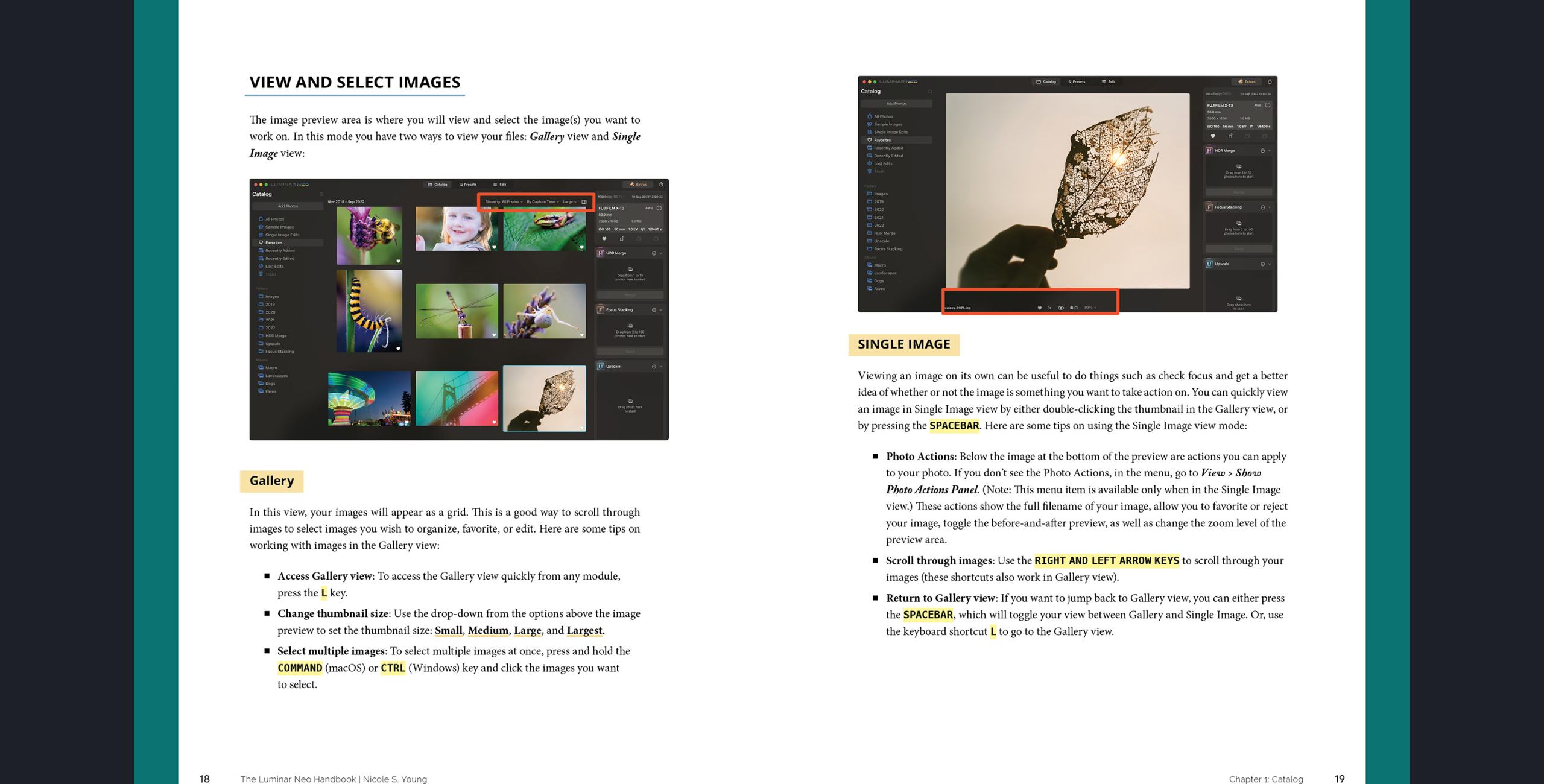Switch to the Catalog tab in the gallery screenshot
Viewport: 1544px width, 784px height.
click(x=438, y=184)
